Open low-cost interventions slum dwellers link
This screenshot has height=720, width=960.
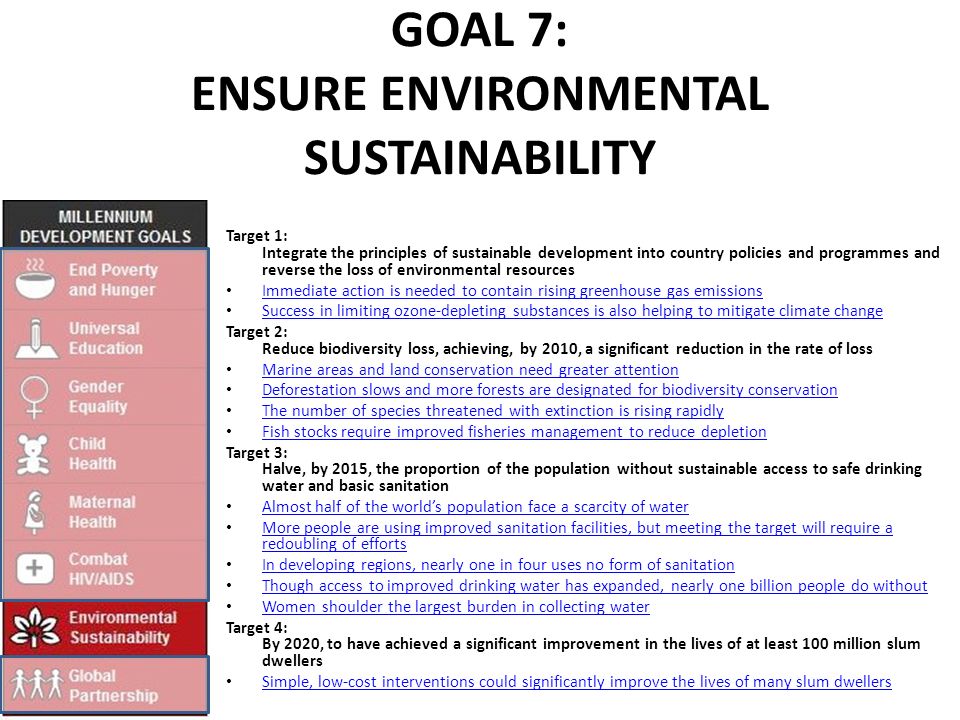(577, 682)
